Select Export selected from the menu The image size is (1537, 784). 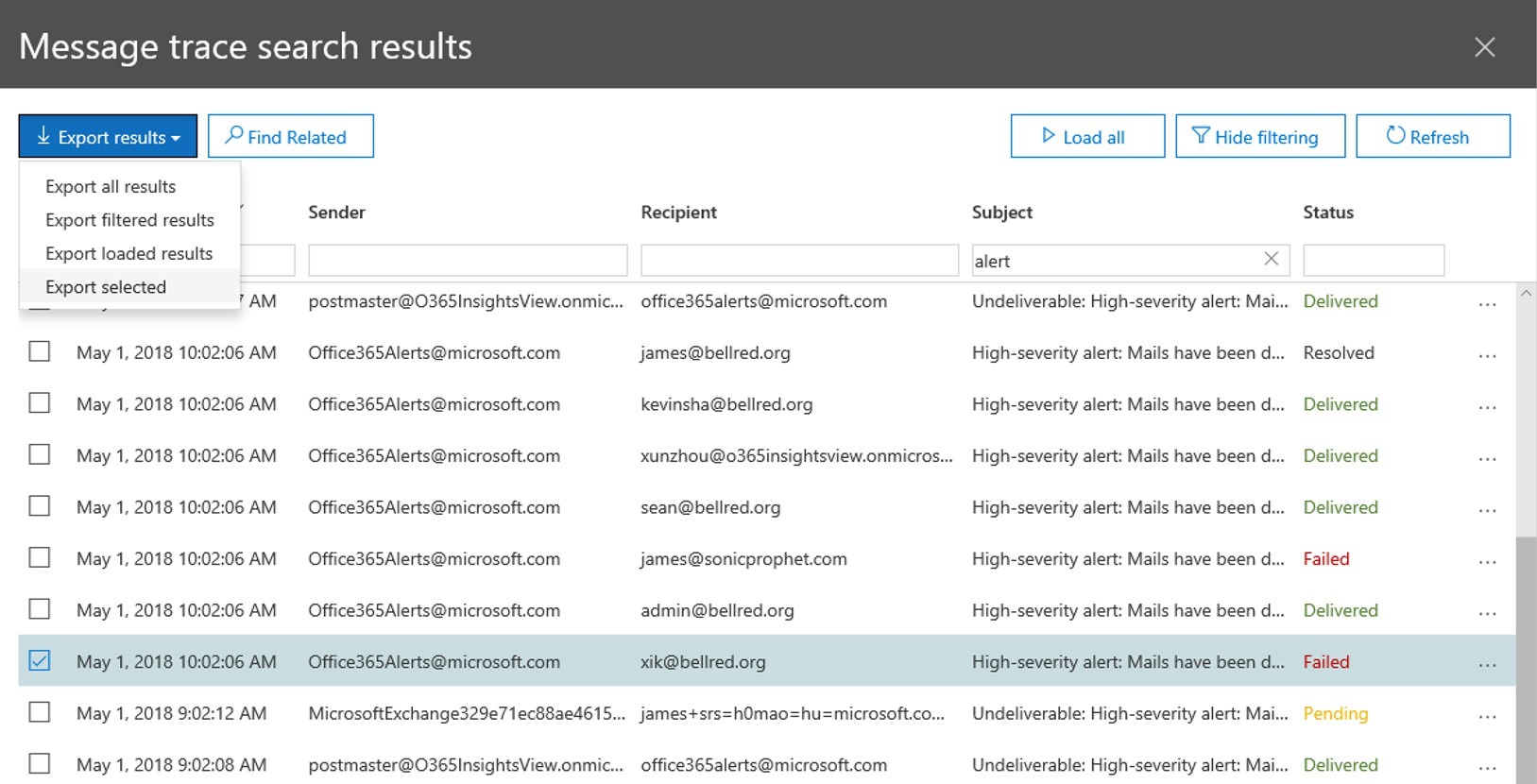[x=106, y=287]
